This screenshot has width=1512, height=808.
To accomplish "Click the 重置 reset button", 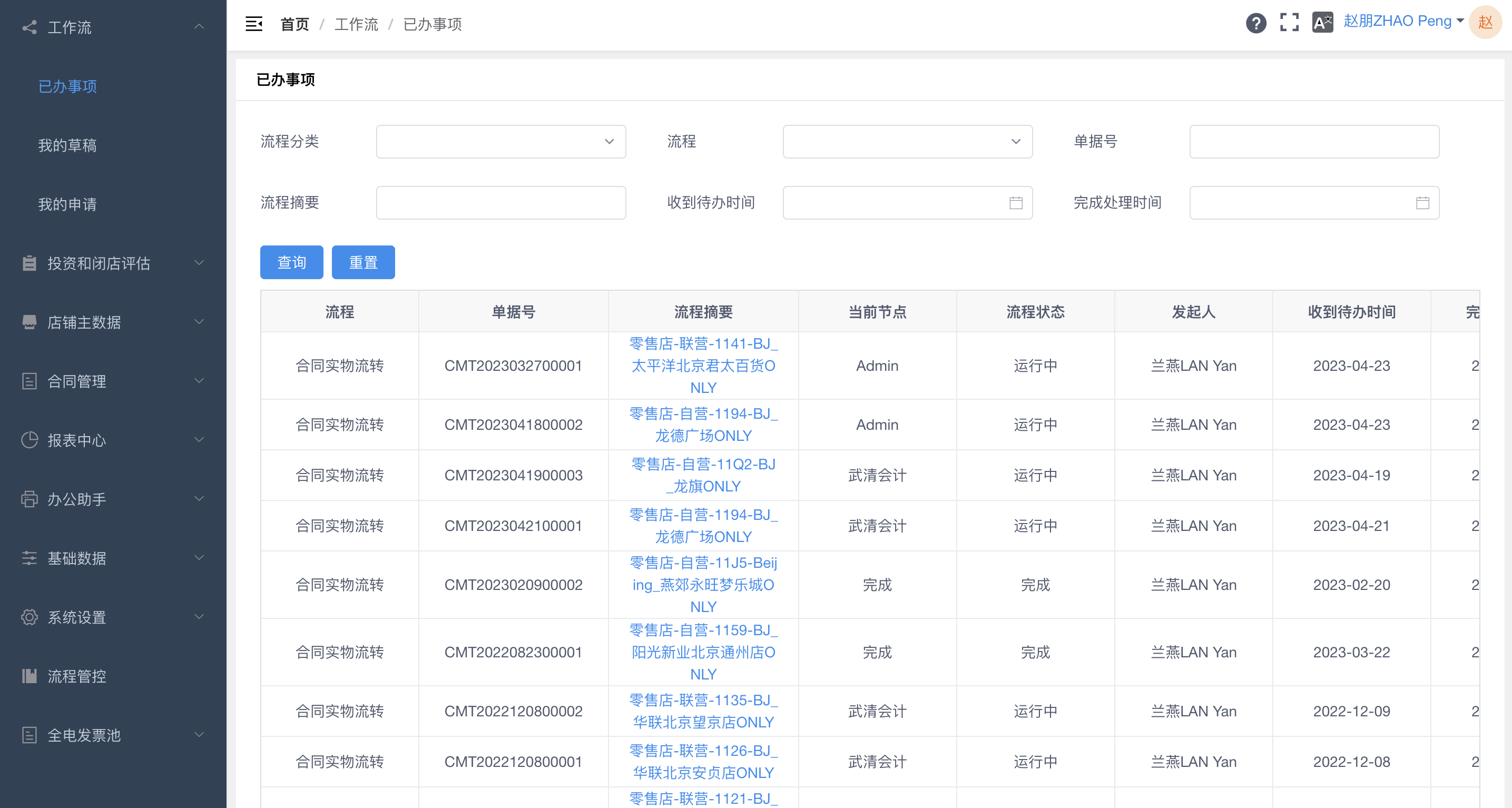I will pyautogui.click(x=364, y=262).
